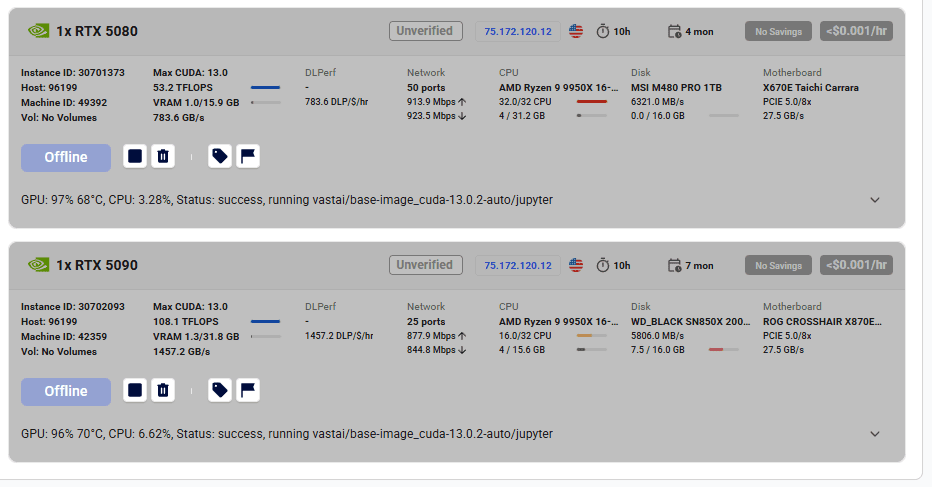Click the GPU: 97% 68°C status line

(x=287, y=200)
